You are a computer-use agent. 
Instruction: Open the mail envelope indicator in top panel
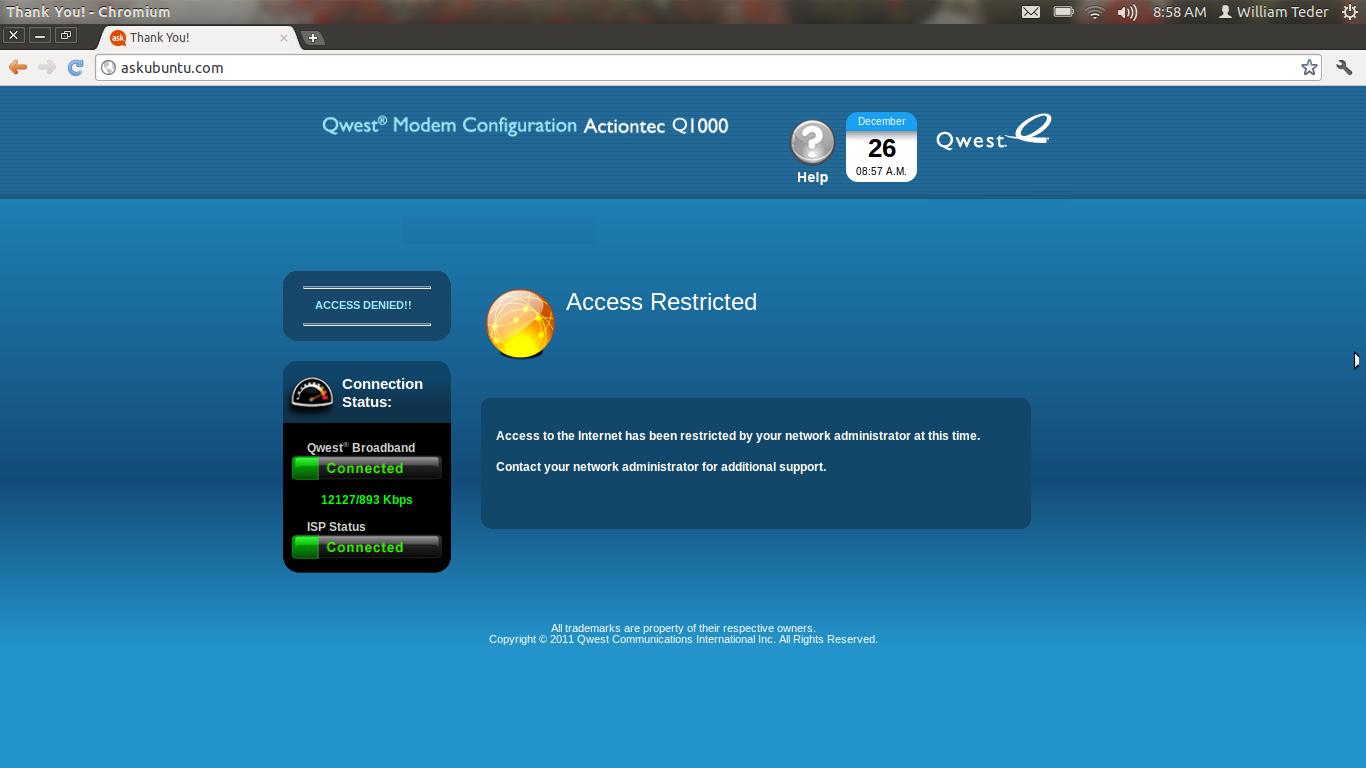coord(1031,12)
